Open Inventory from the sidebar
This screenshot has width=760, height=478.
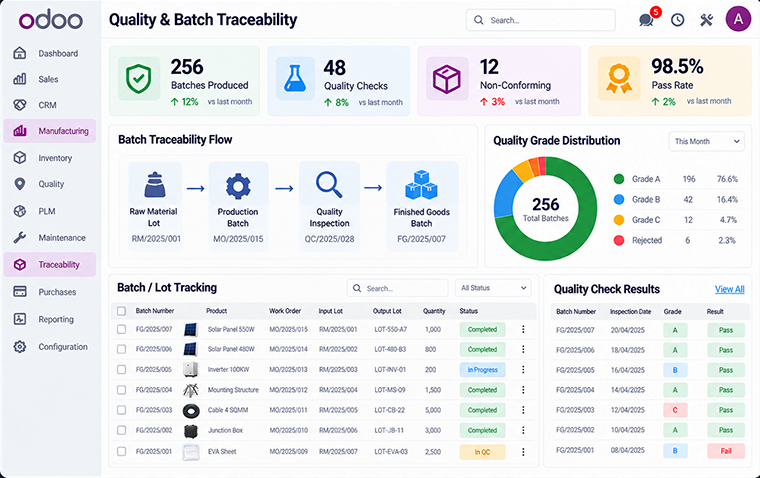click(x=50, y=158)
